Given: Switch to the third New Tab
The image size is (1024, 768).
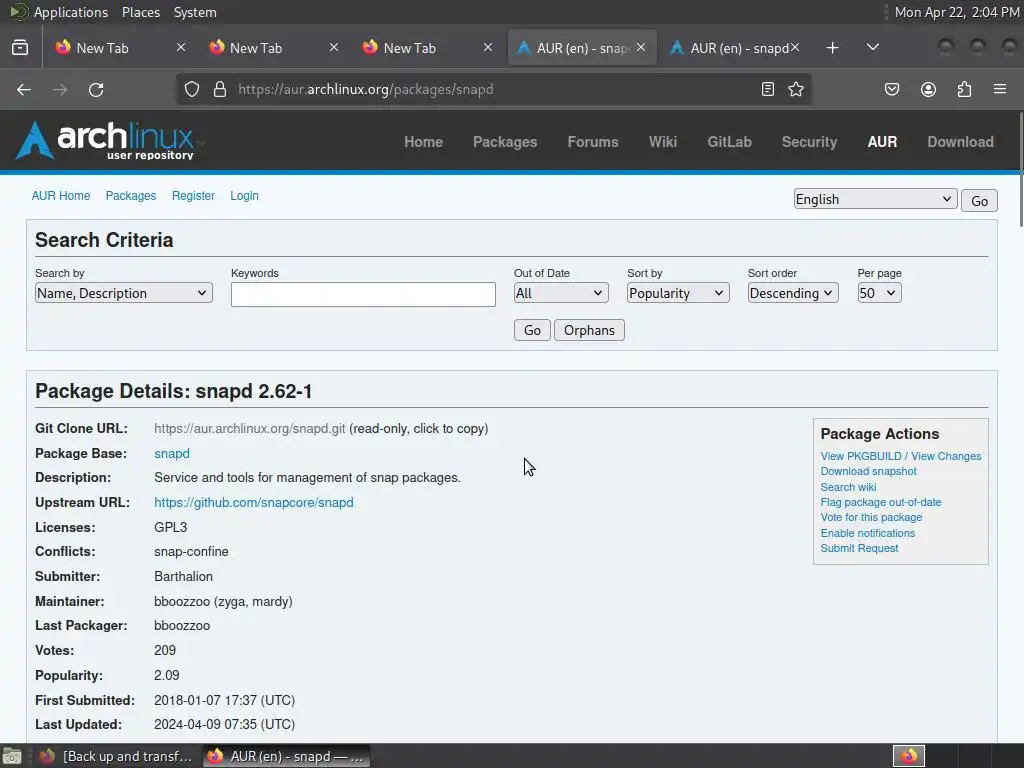Looking at the screenshot, I should [x=409, y=48].
